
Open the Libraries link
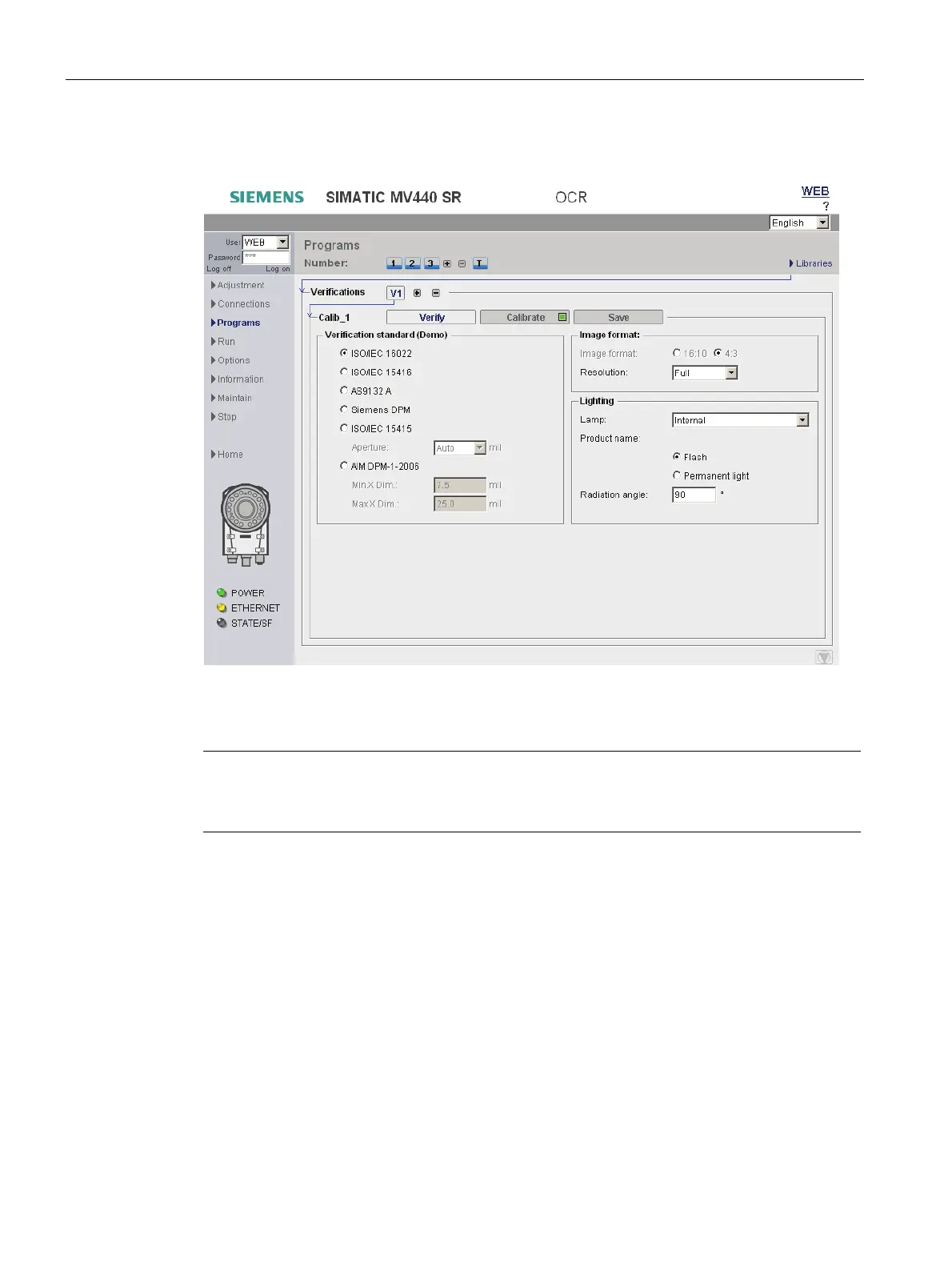pos(810,263)
